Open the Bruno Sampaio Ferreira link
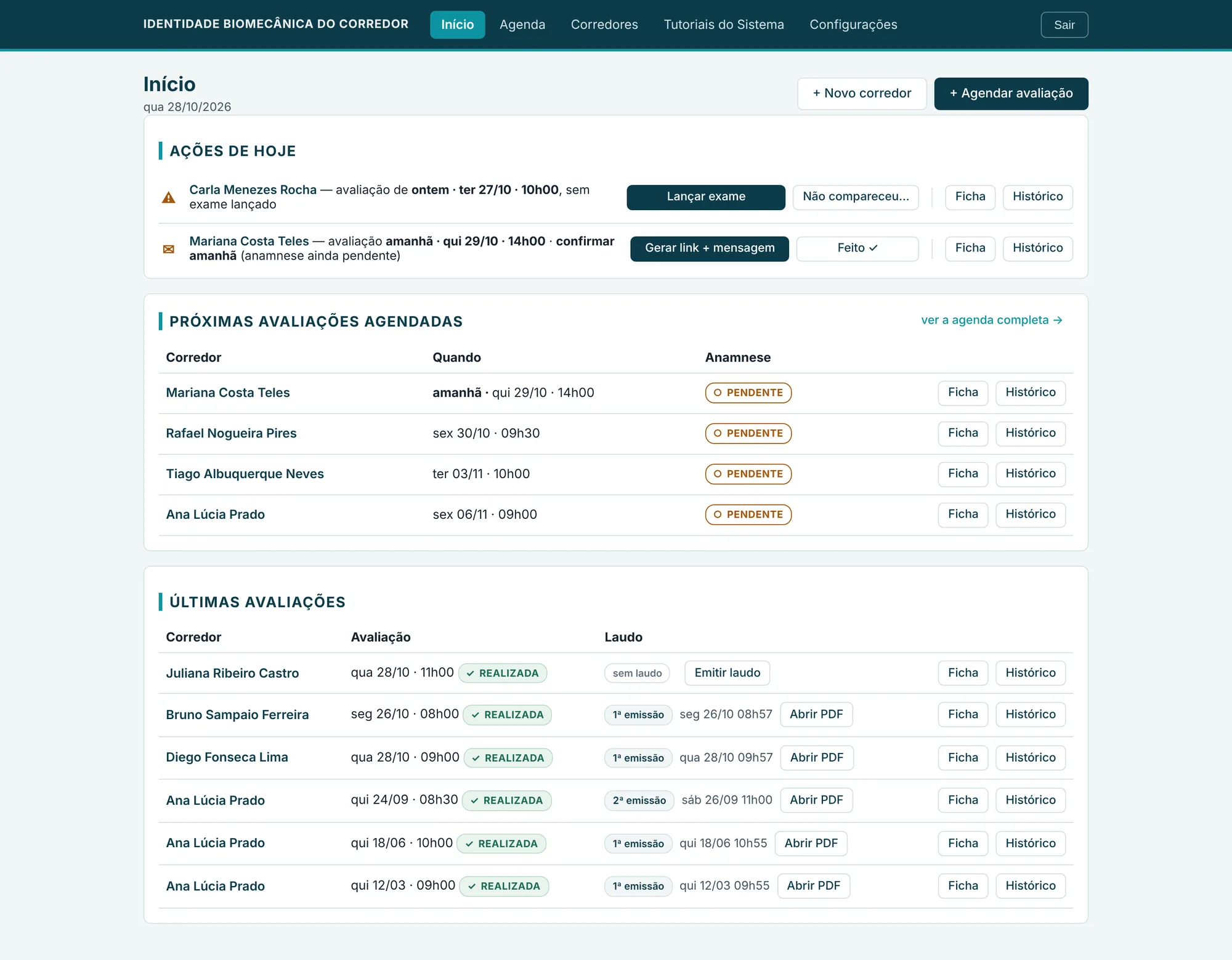 [237, 715]
